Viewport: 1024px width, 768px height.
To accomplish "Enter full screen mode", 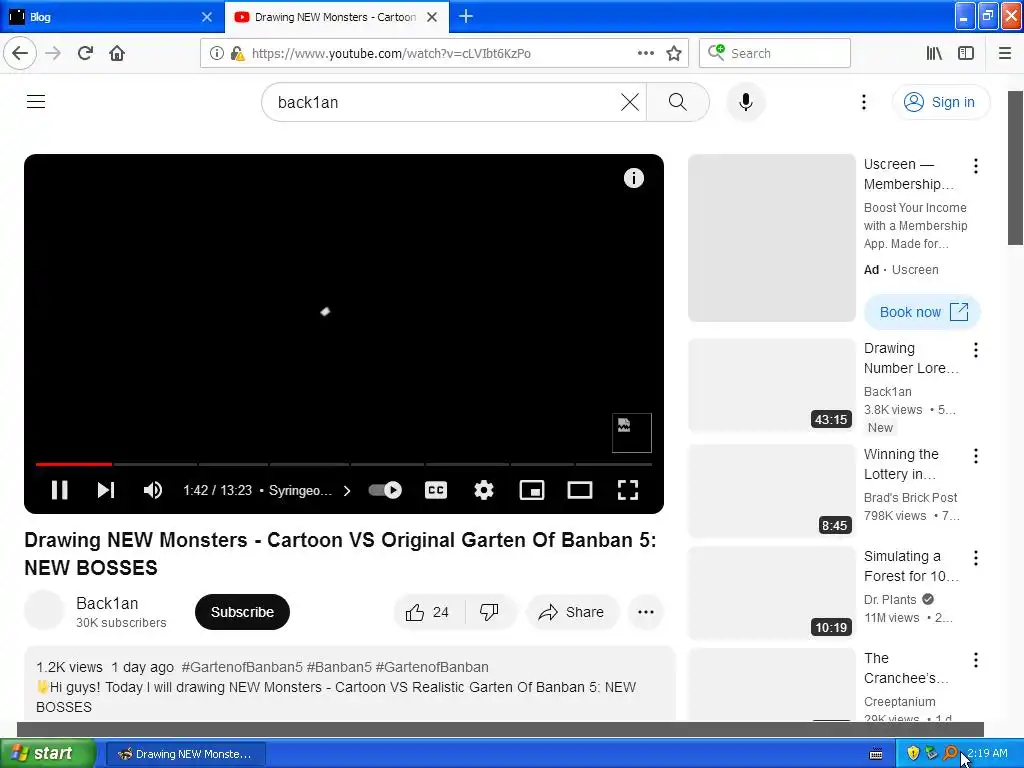I will [x=628, y=490].
